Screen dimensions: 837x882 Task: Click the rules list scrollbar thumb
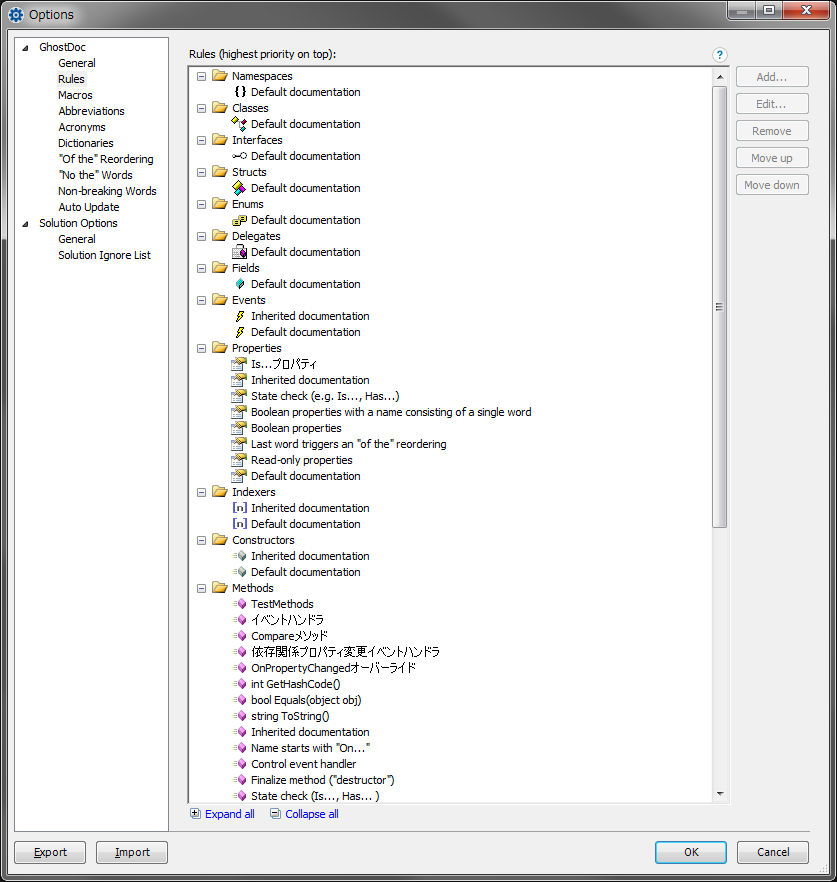click(719, 307)
